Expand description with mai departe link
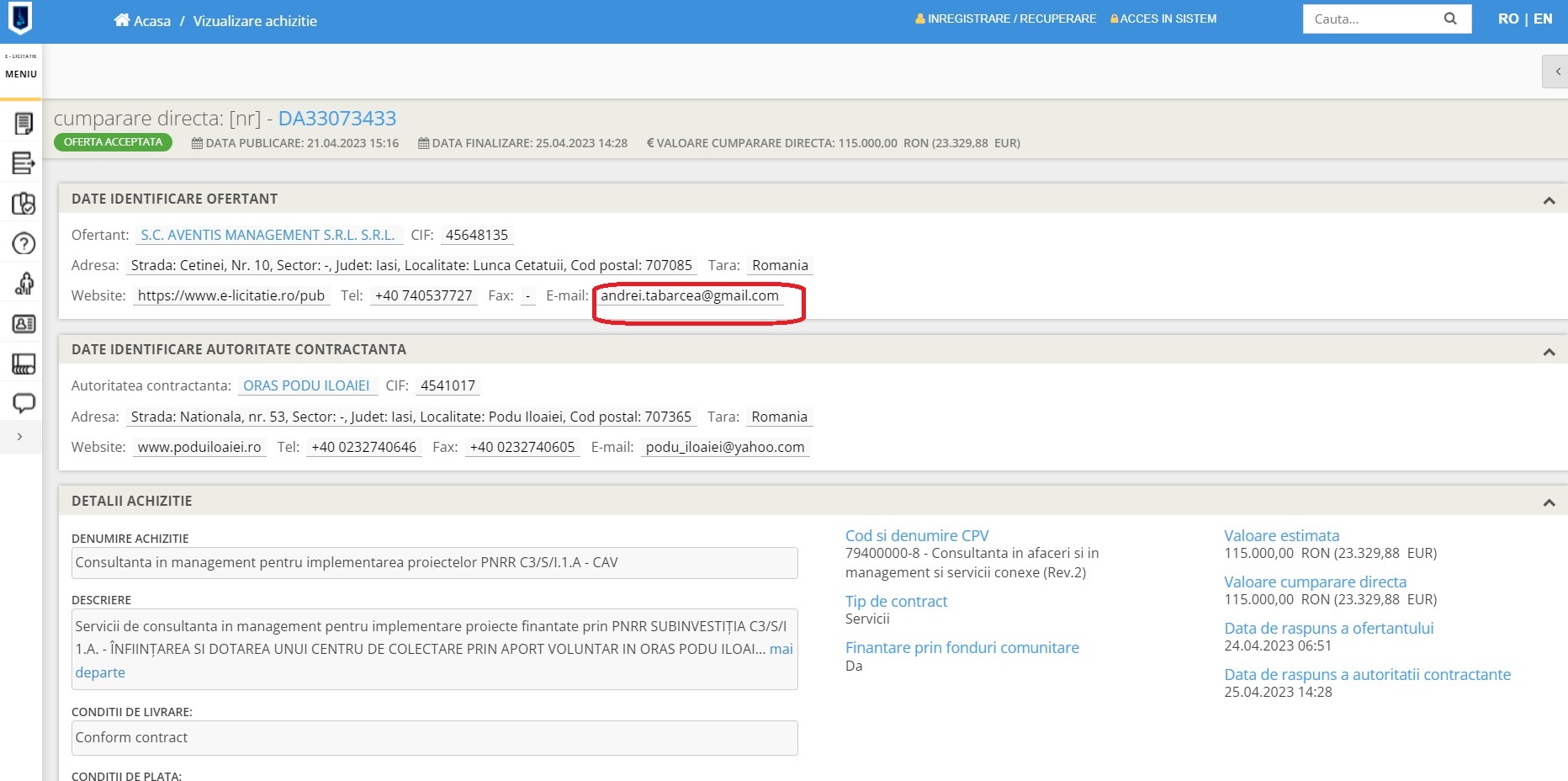The image size is (1568, 781). pos(781,649)
